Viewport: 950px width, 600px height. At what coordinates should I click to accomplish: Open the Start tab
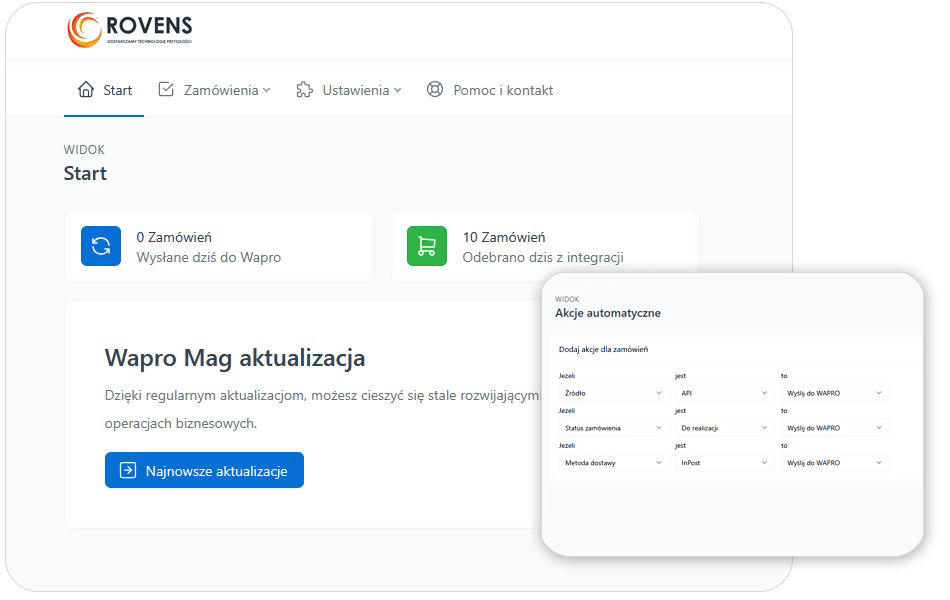(x=104, y=90)
